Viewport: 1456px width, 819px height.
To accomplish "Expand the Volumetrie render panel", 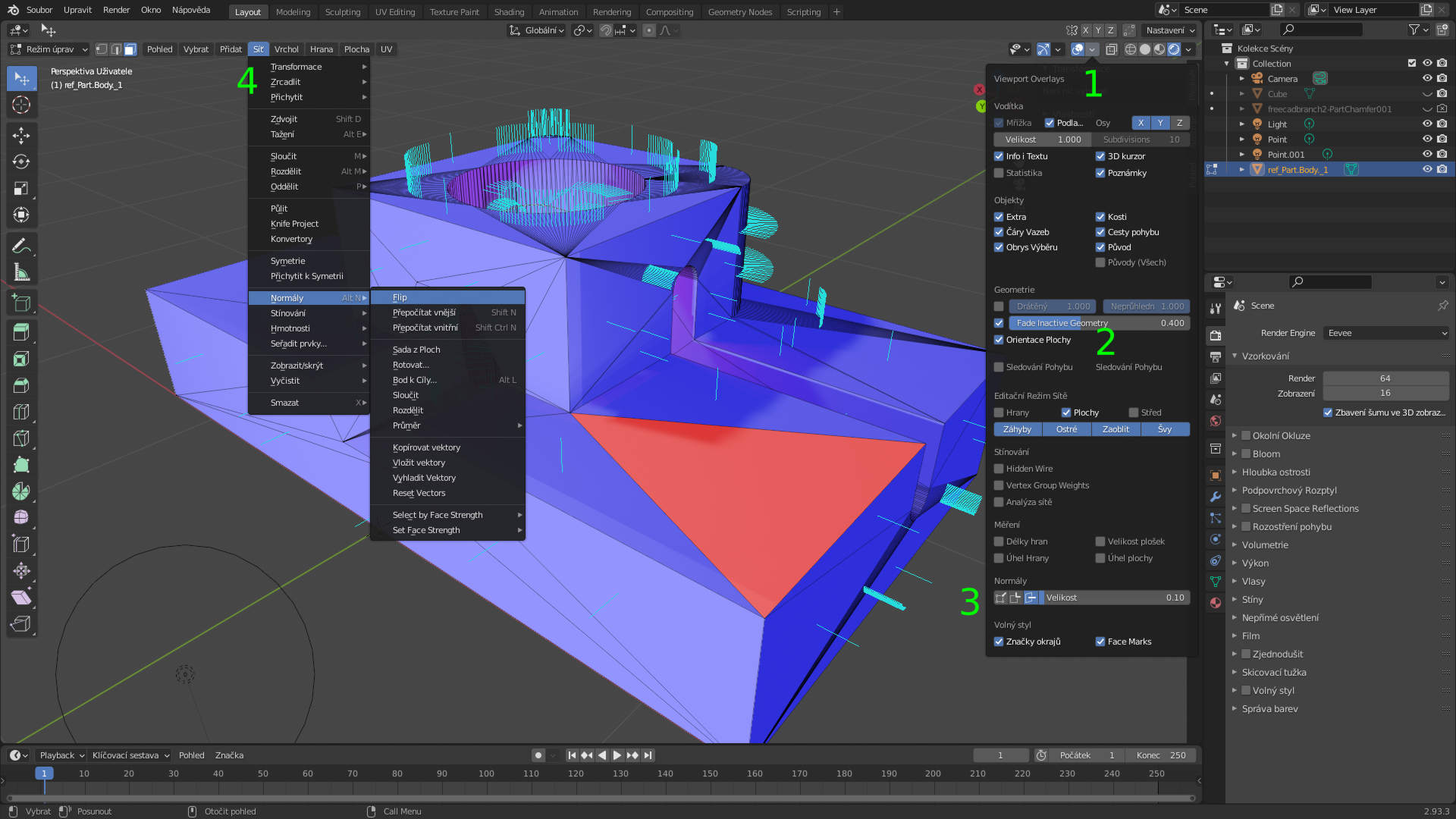I will coord(1235,544).
